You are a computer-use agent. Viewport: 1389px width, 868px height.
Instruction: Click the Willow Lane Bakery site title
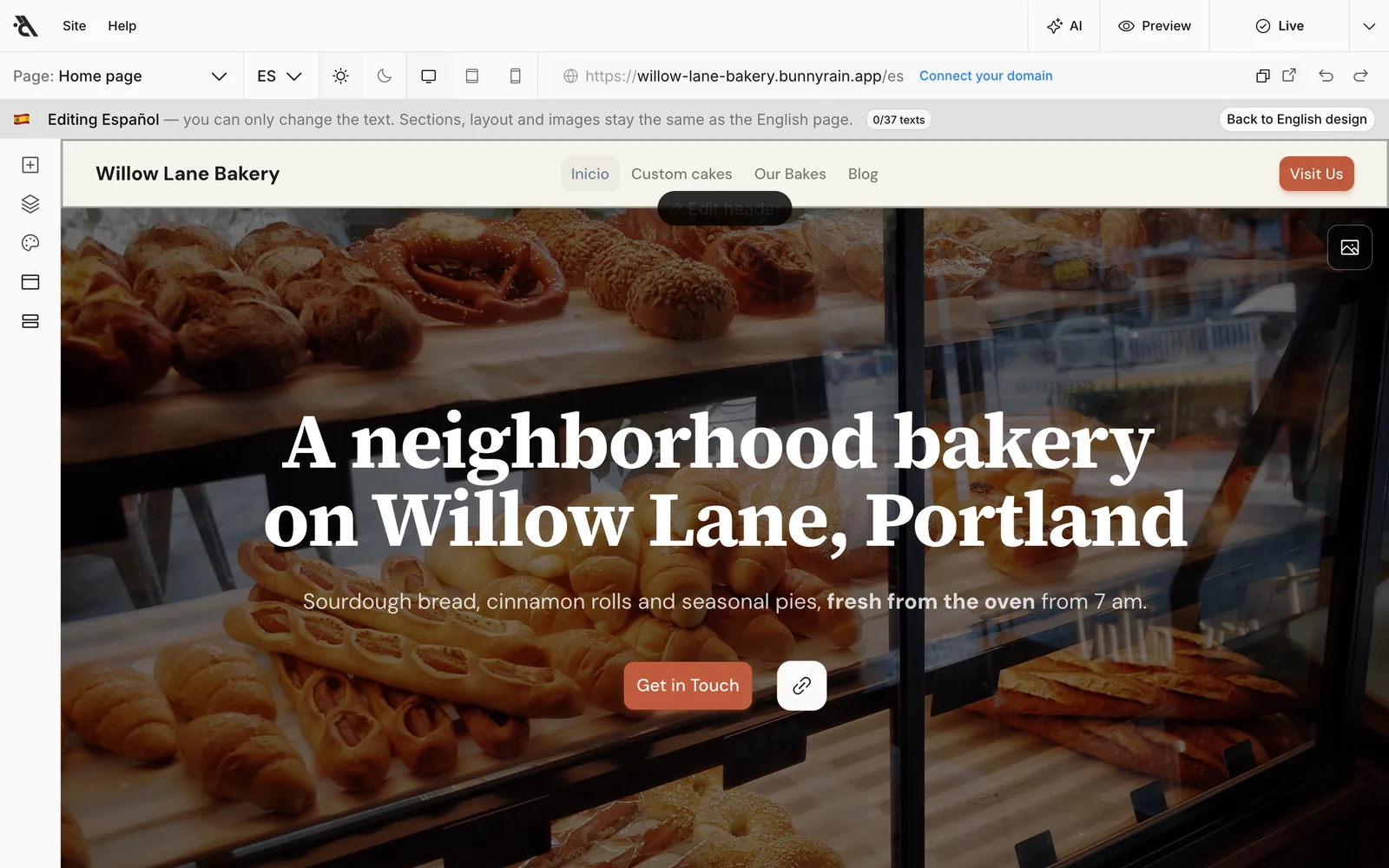point(188,174)
